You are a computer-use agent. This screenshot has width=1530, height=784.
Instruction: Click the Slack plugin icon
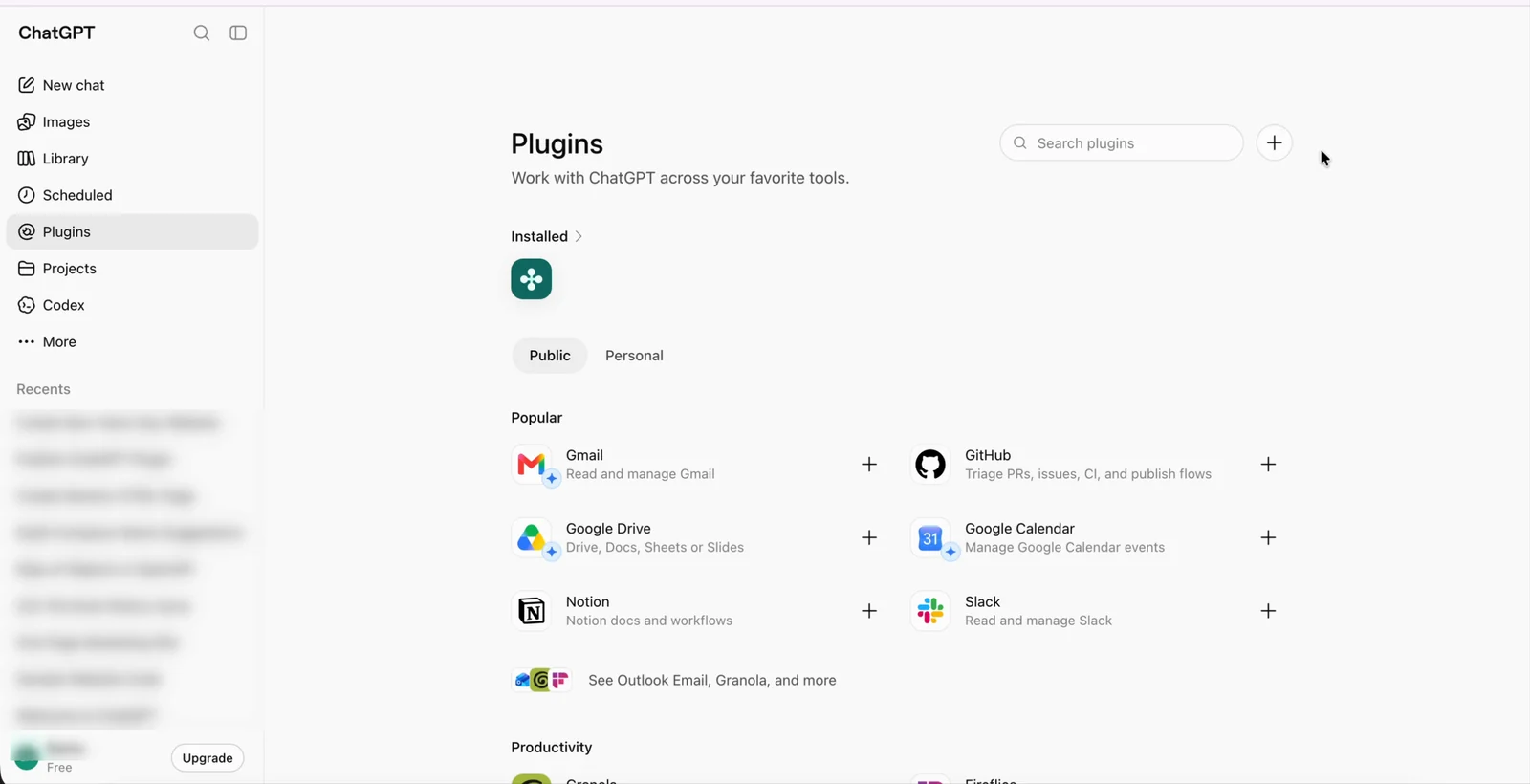point(930,611)
